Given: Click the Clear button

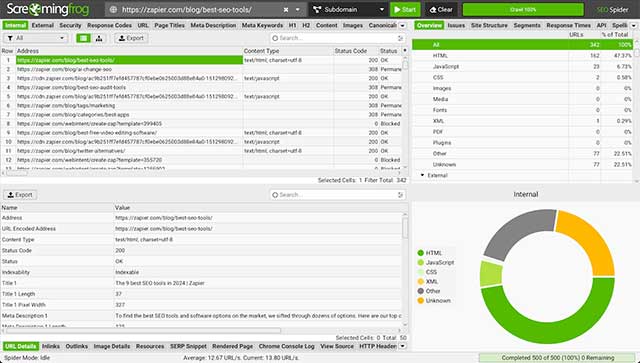Looking at the screenshot, I should (x=441, y=9).
